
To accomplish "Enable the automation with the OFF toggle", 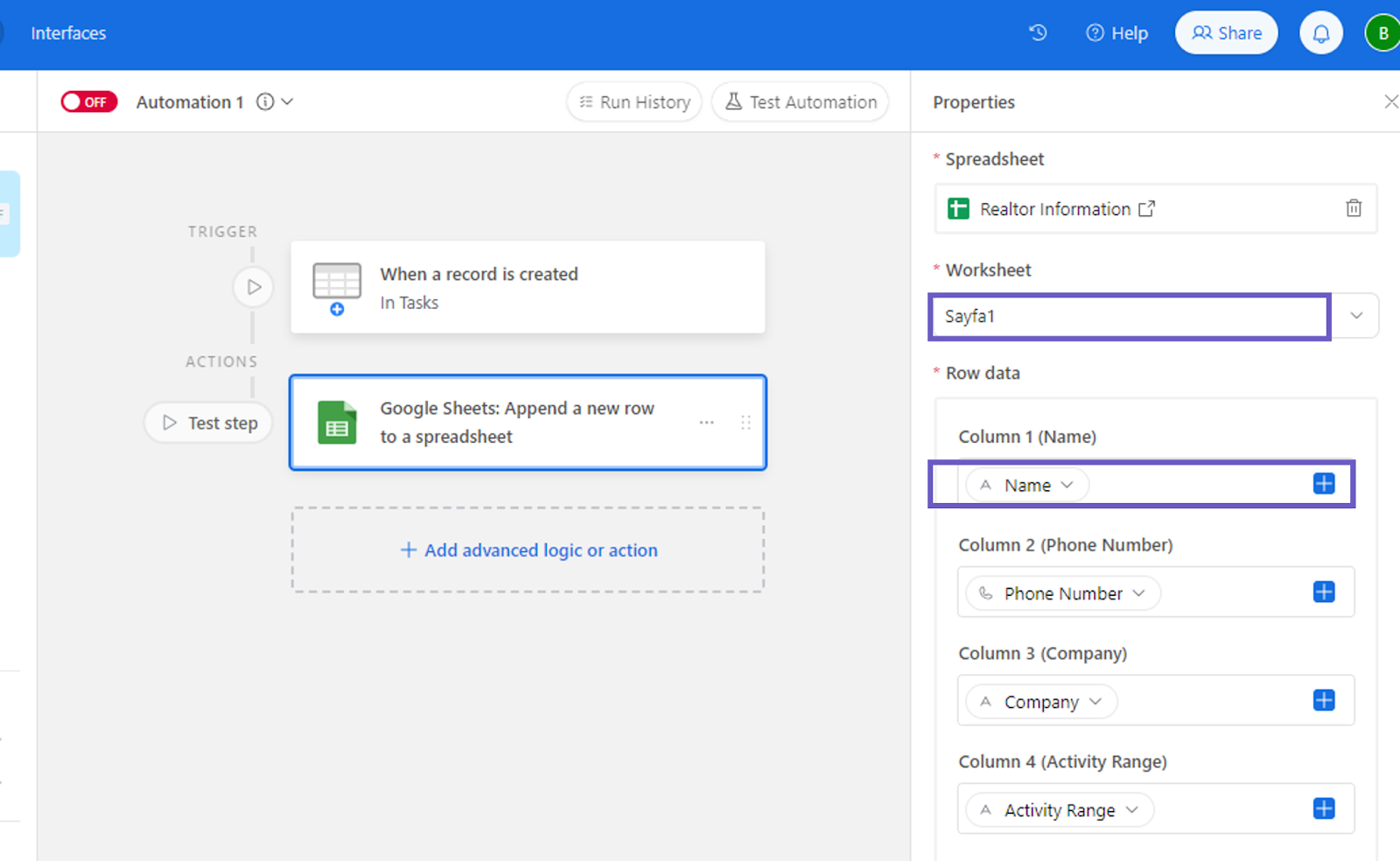I will point(88,101).
